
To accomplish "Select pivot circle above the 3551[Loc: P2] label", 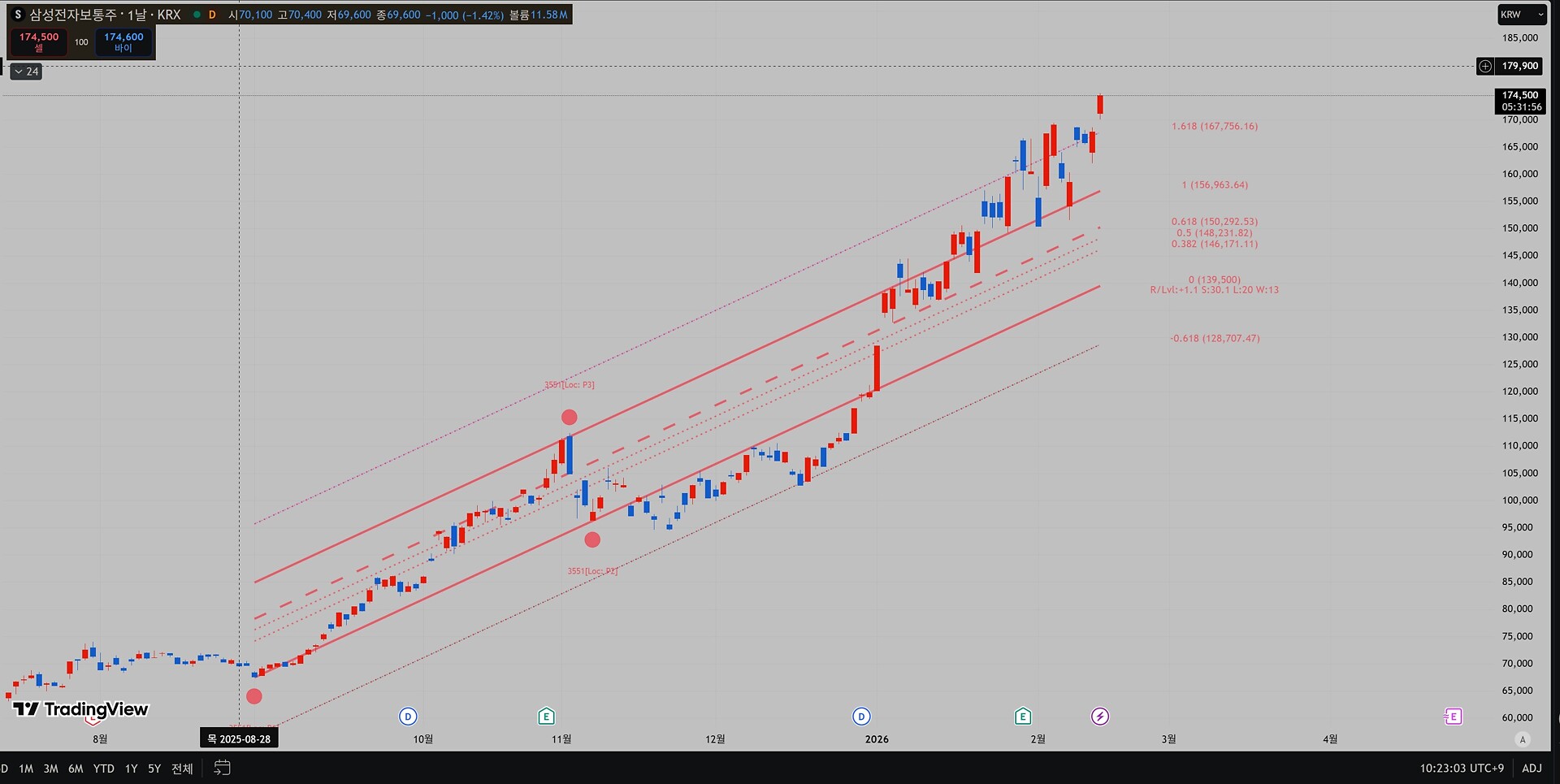I will click(592, 539).
